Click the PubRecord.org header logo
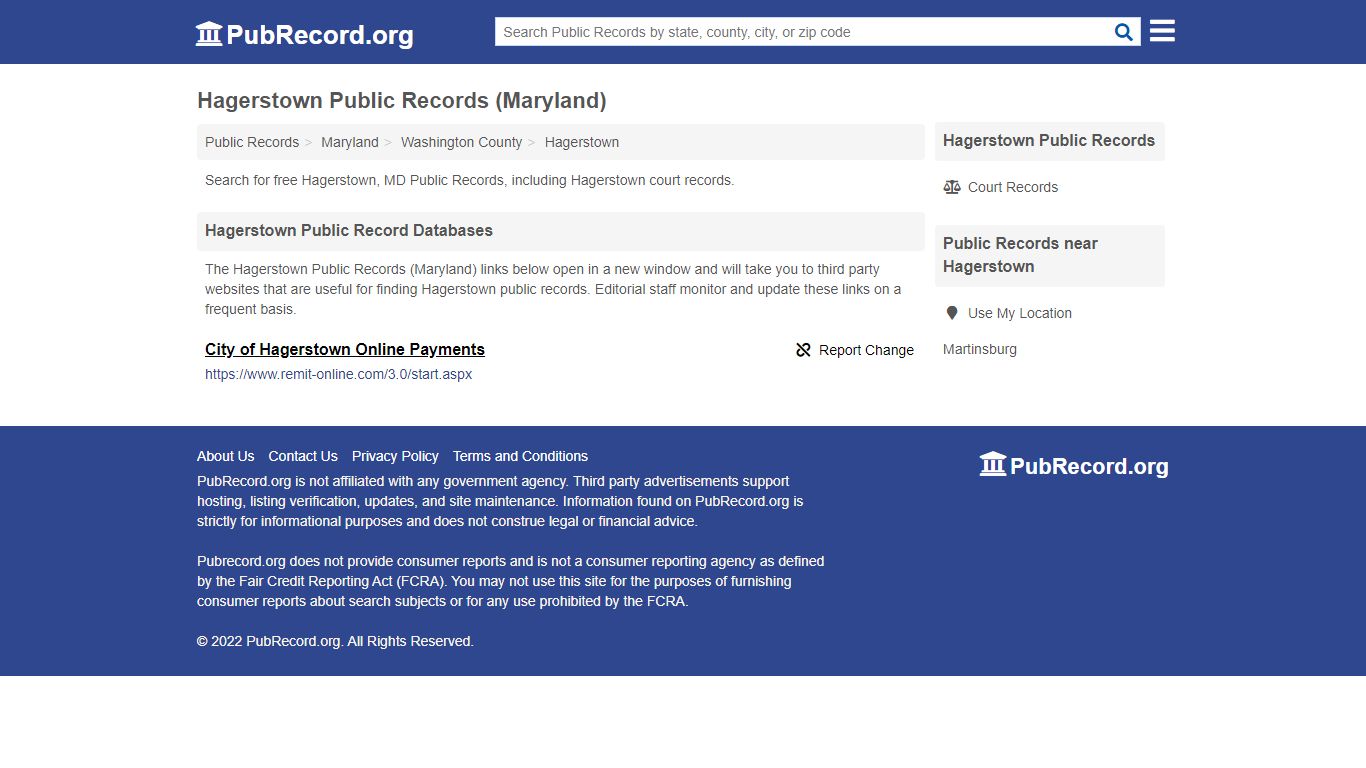Viewport: 1366px width, 768px height. coord(304,34)
